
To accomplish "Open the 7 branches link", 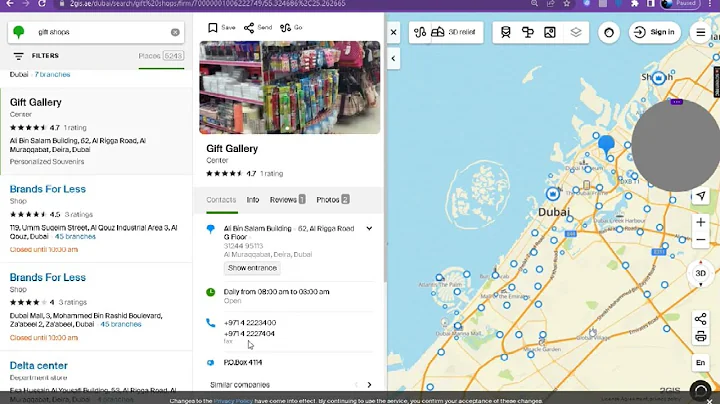I will point(52,74).
